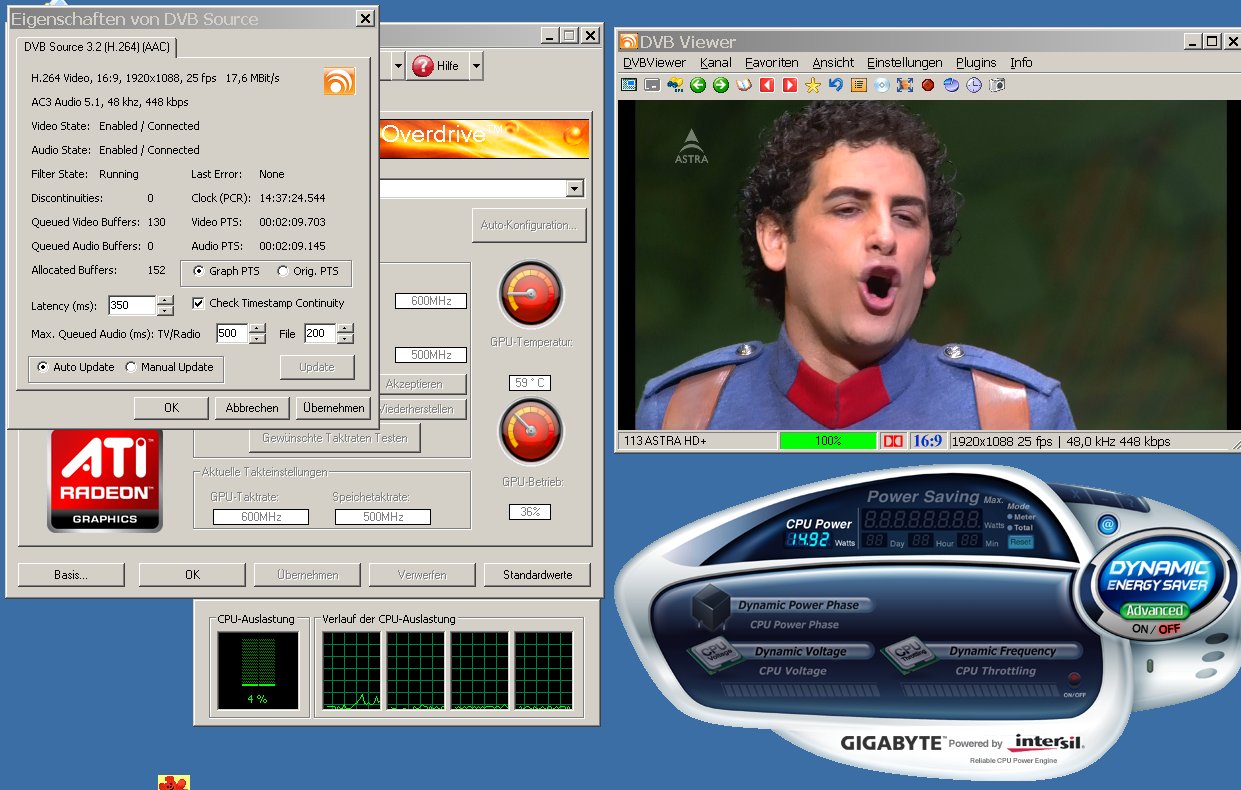Toggle Check Timestamp Continuity checkbox

198,303
